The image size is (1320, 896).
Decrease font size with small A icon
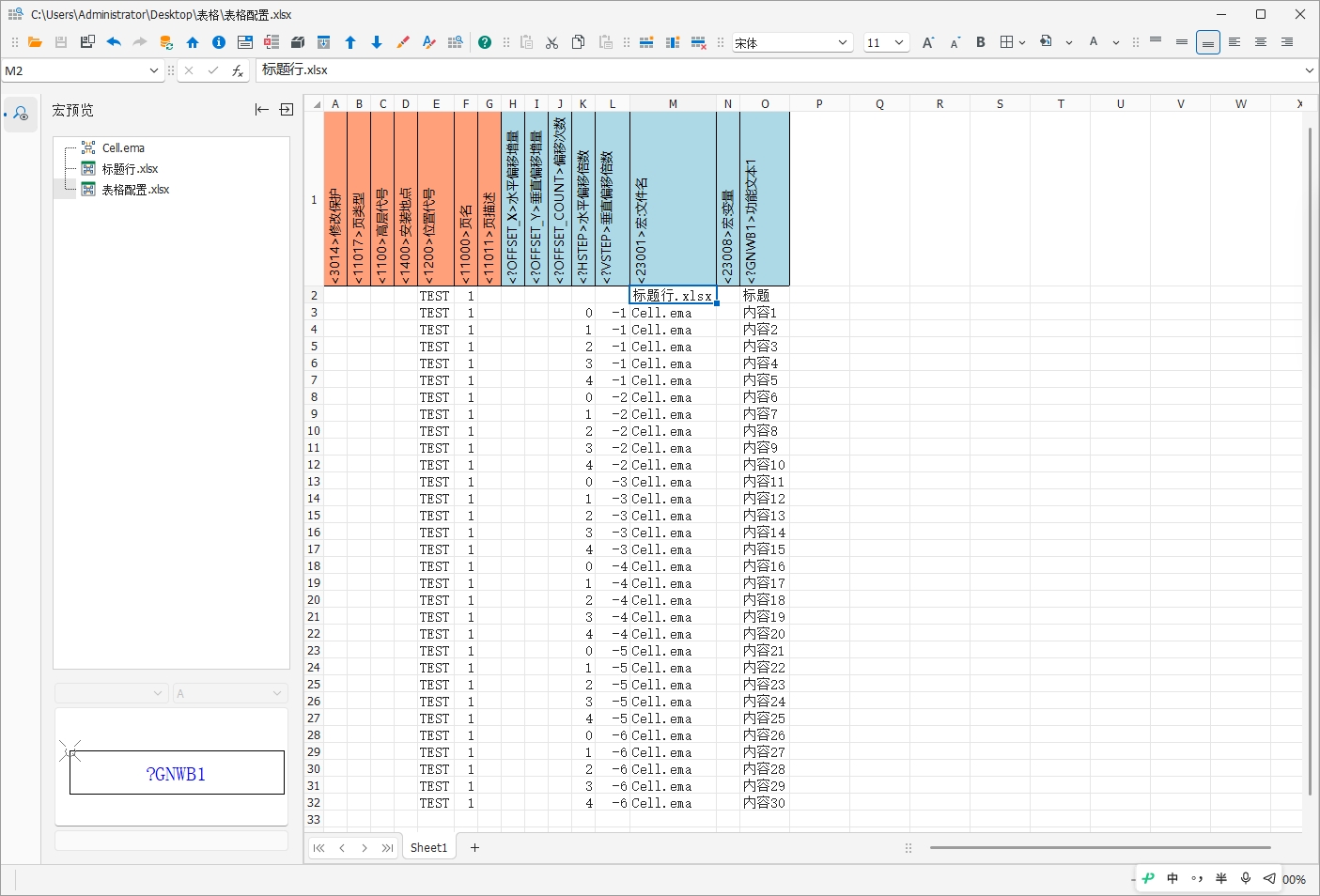pyautogui.click(x=955, y=42)
